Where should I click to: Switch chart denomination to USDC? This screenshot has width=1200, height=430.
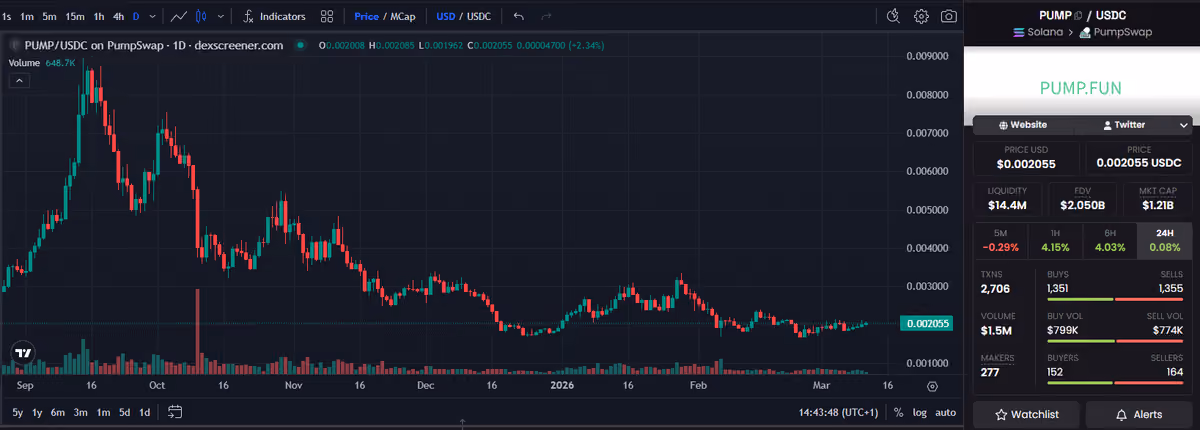[479, 16]
